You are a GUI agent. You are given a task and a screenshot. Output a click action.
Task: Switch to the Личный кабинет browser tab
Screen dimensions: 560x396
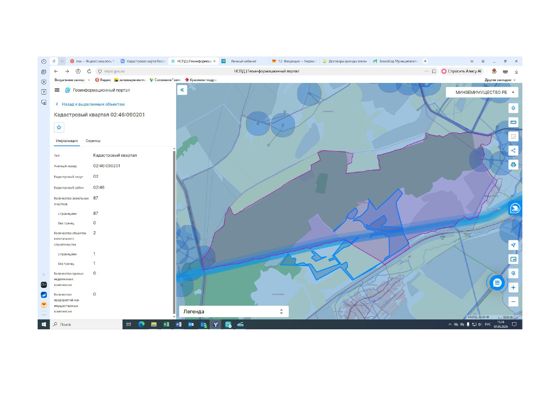243,61
